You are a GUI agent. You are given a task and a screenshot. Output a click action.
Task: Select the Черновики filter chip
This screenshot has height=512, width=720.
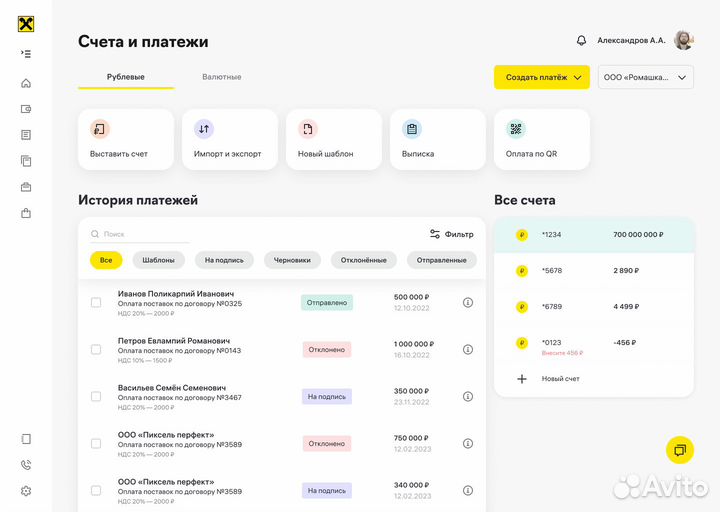tap(292, 260)
